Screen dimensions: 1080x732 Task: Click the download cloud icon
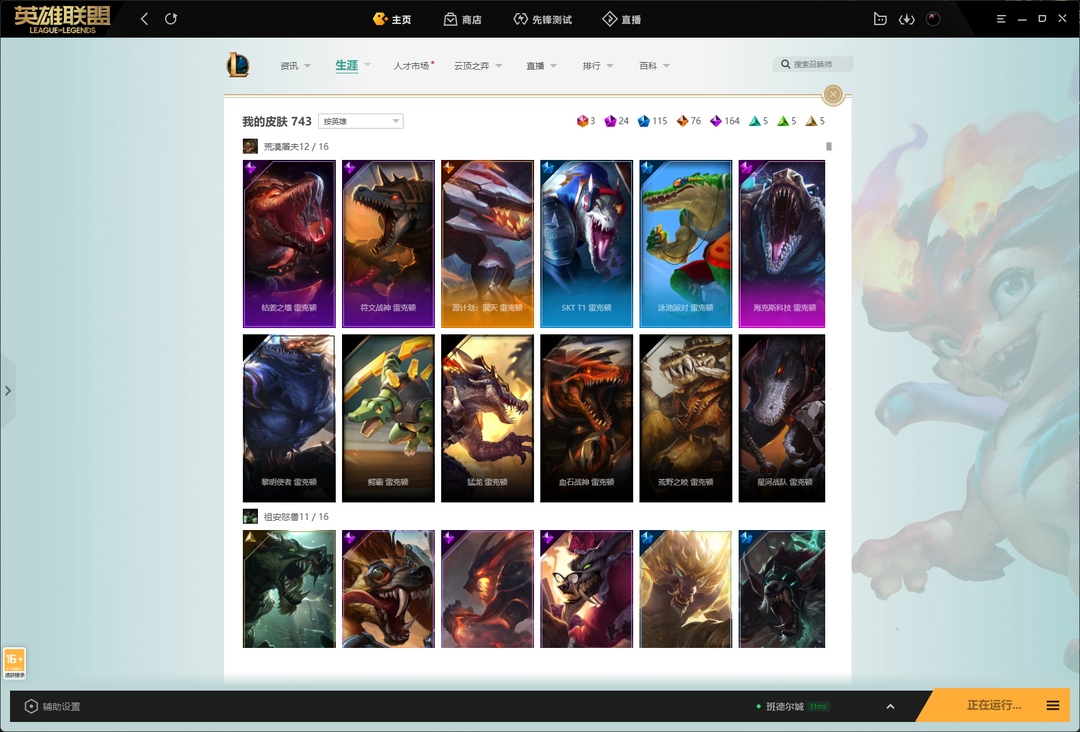pos(906,19)
